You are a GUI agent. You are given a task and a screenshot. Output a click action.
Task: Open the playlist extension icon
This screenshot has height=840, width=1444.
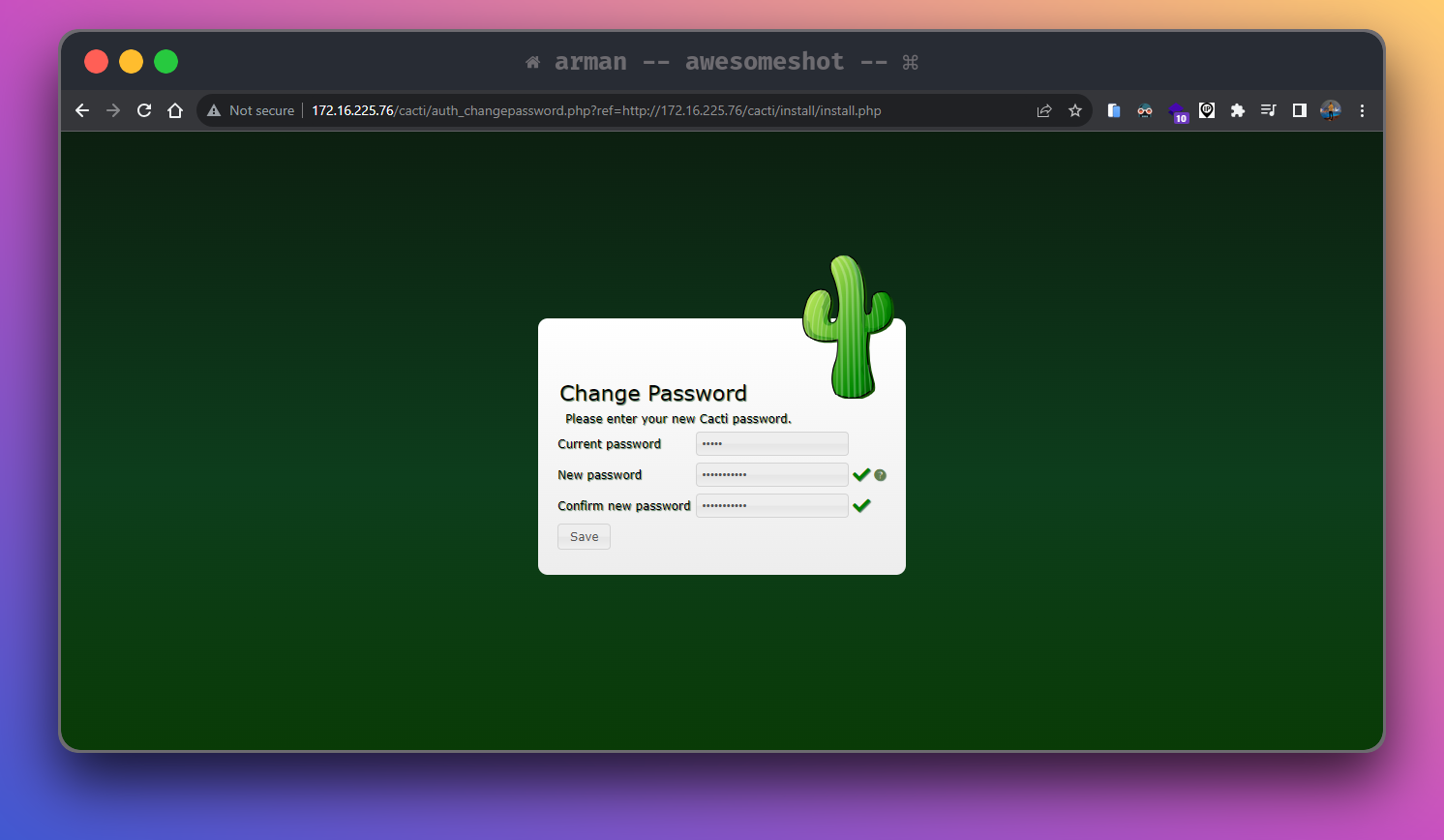click(x=1269, y=110)
